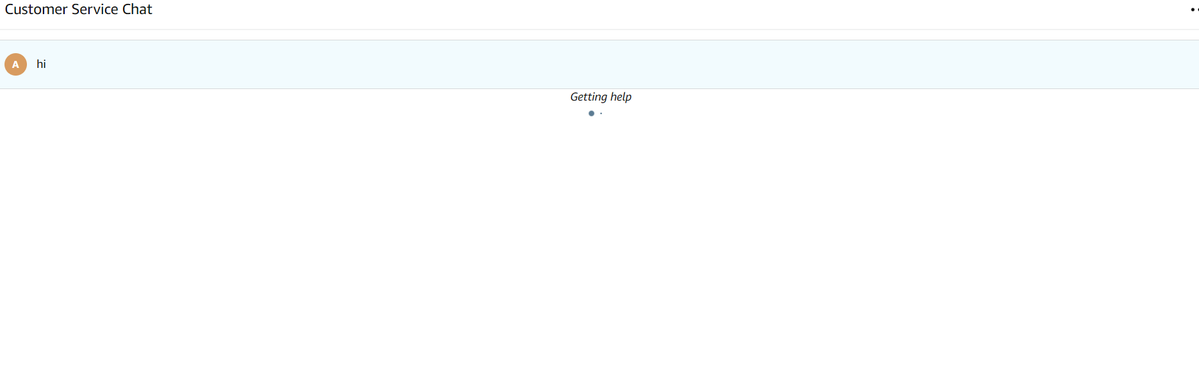The image size is (1199, 371).
Task: Click the orange 'A' user avatar
Action: tap(15, 64)
